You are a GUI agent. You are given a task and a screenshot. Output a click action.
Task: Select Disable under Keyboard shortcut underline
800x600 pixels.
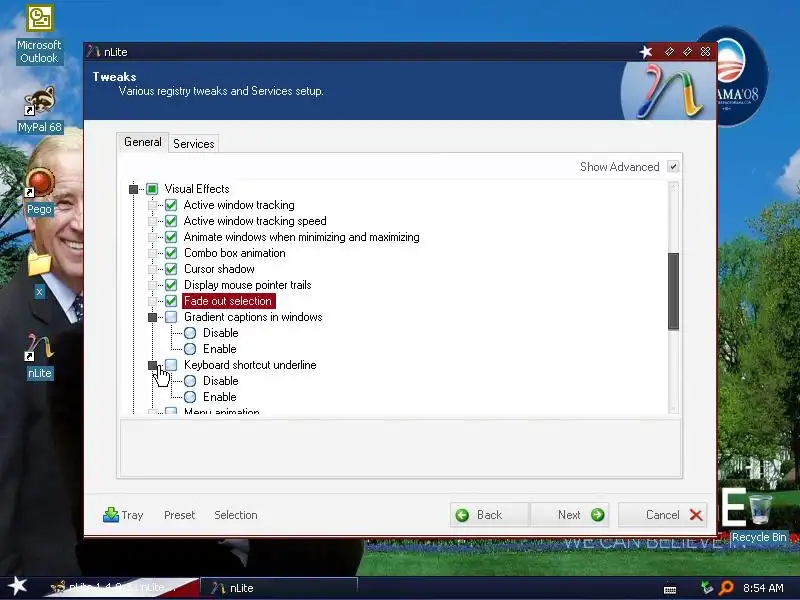pos(190,381)
